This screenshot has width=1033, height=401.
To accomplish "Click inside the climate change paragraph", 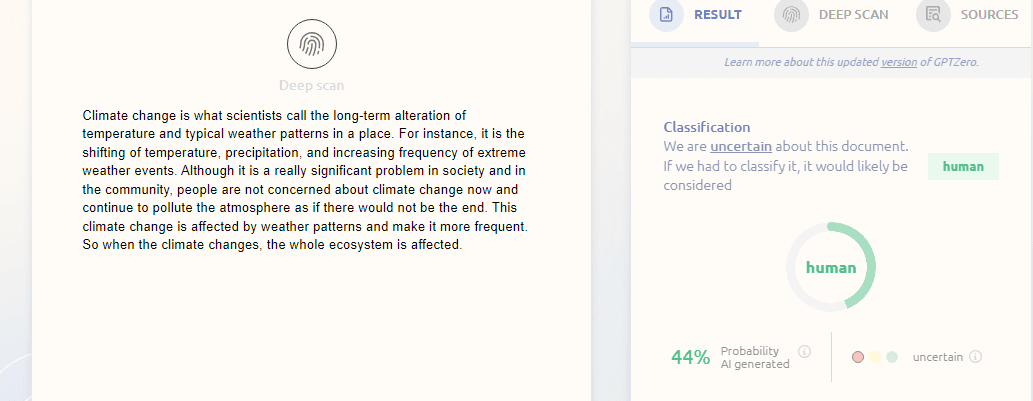I will tap(304, 180).
